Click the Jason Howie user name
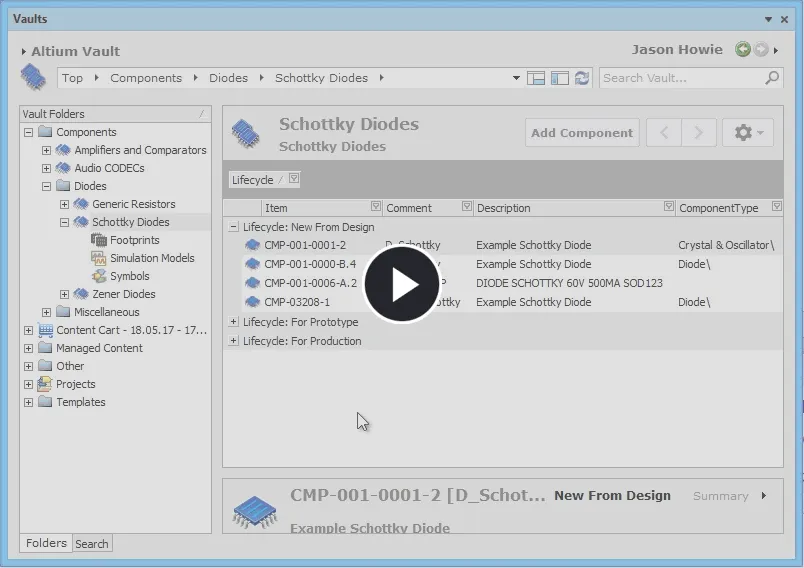Viewport: 804px width, 568px height. pos(677,50)
